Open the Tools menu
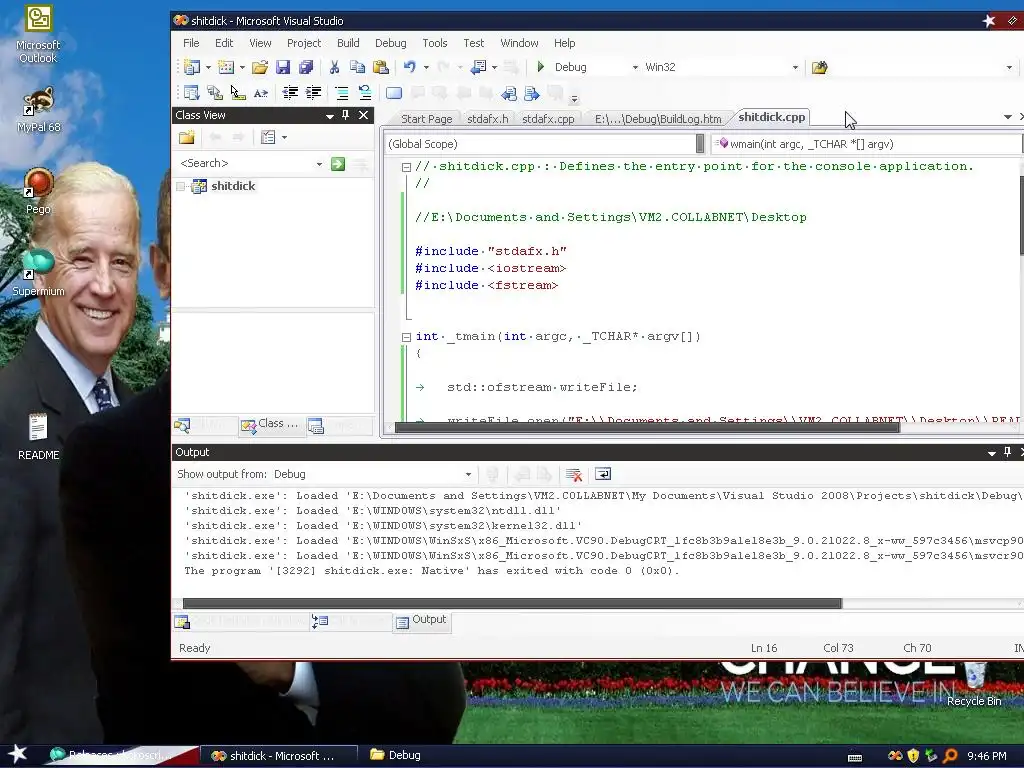 point(434,43)
